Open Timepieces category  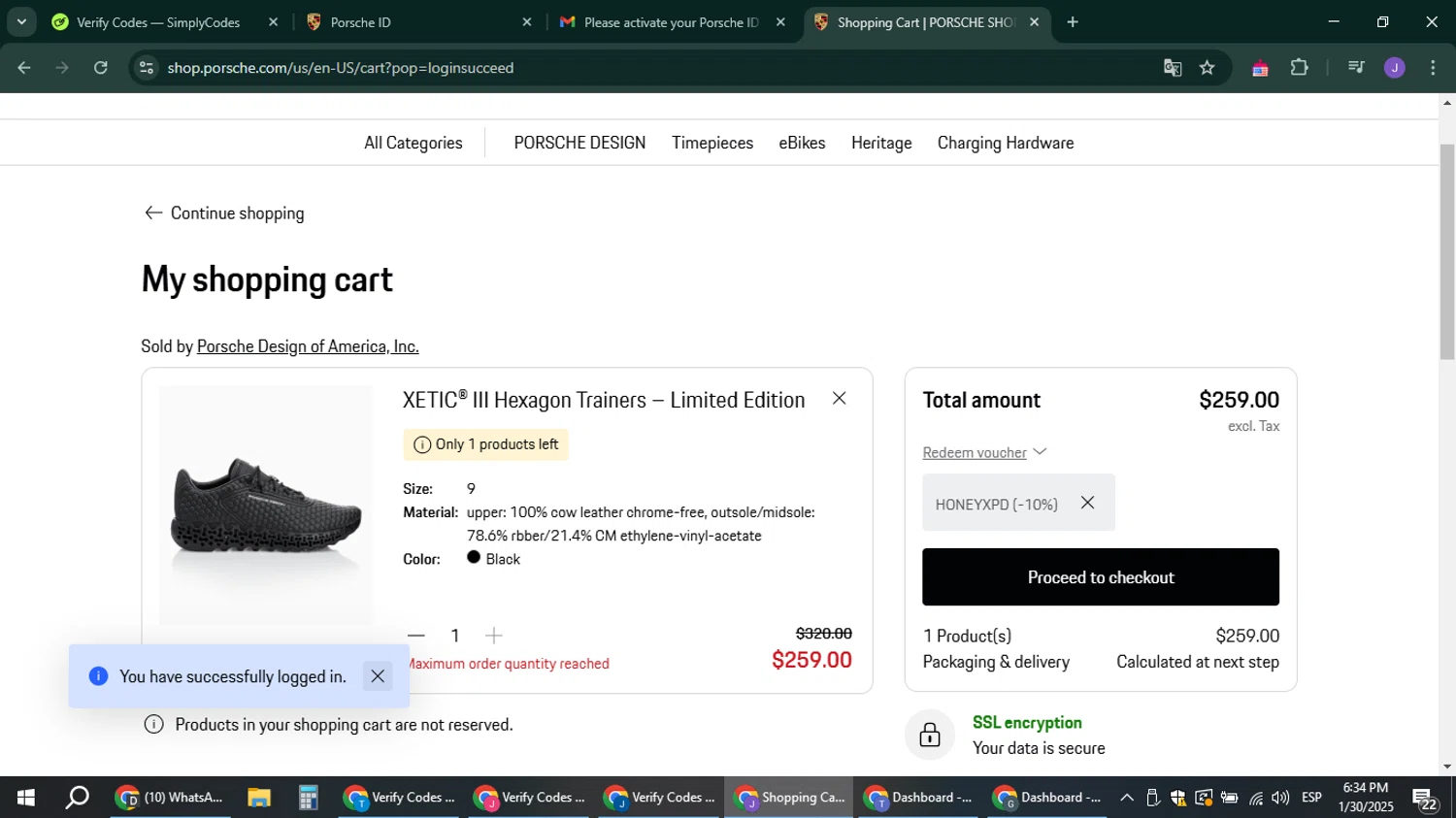point(712,143)
